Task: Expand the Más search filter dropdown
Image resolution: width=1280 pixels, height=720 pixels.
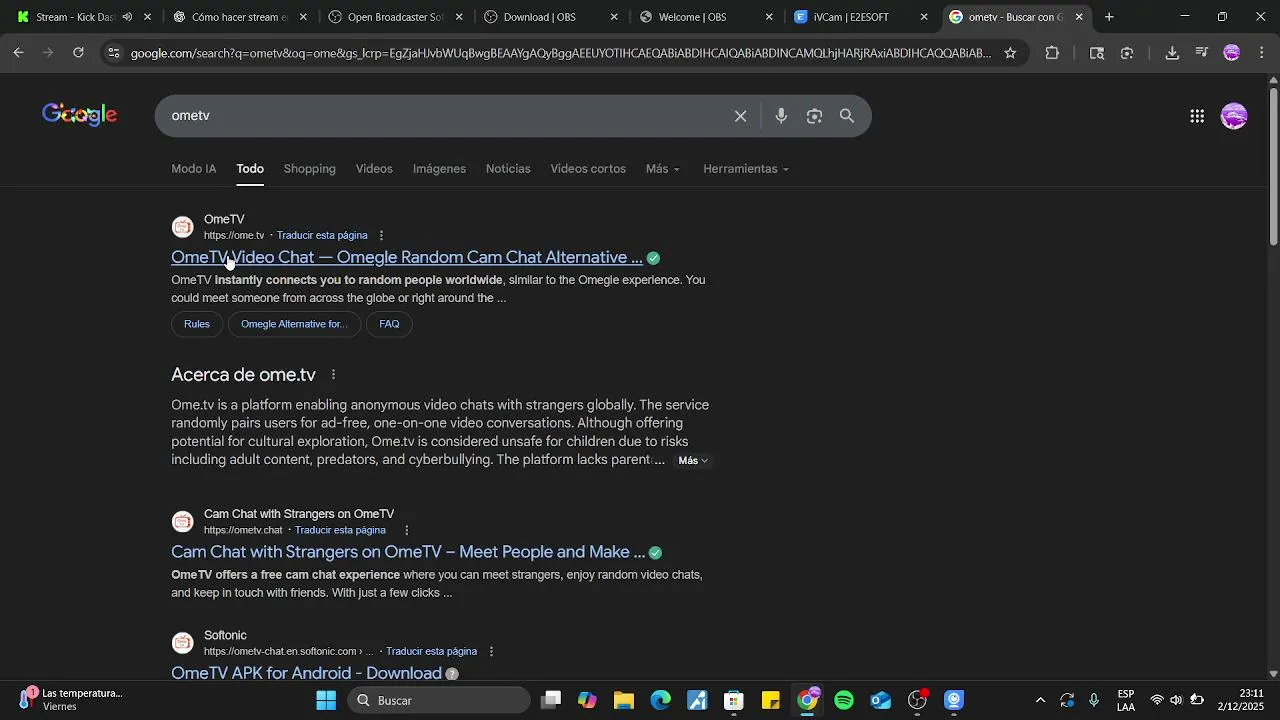Action: click(663, 169)
